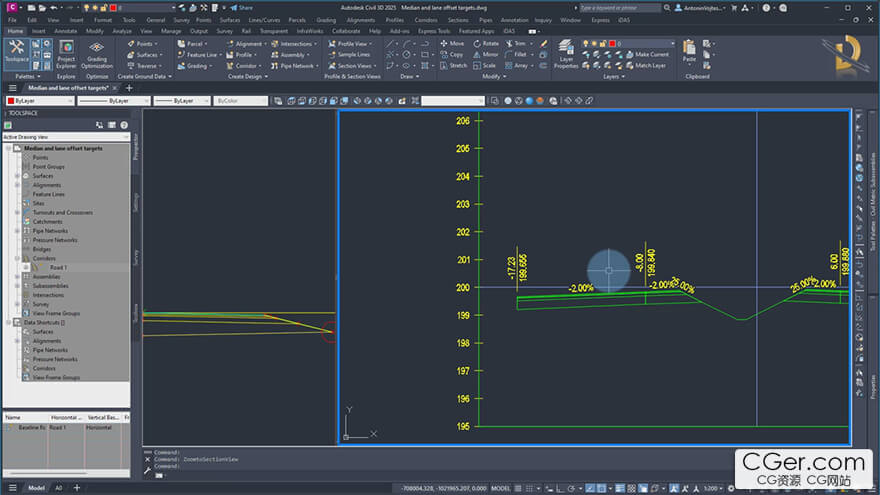880x495 pixels.
Task: Select the Stretch tool
Action: click(x=453, y=65)
